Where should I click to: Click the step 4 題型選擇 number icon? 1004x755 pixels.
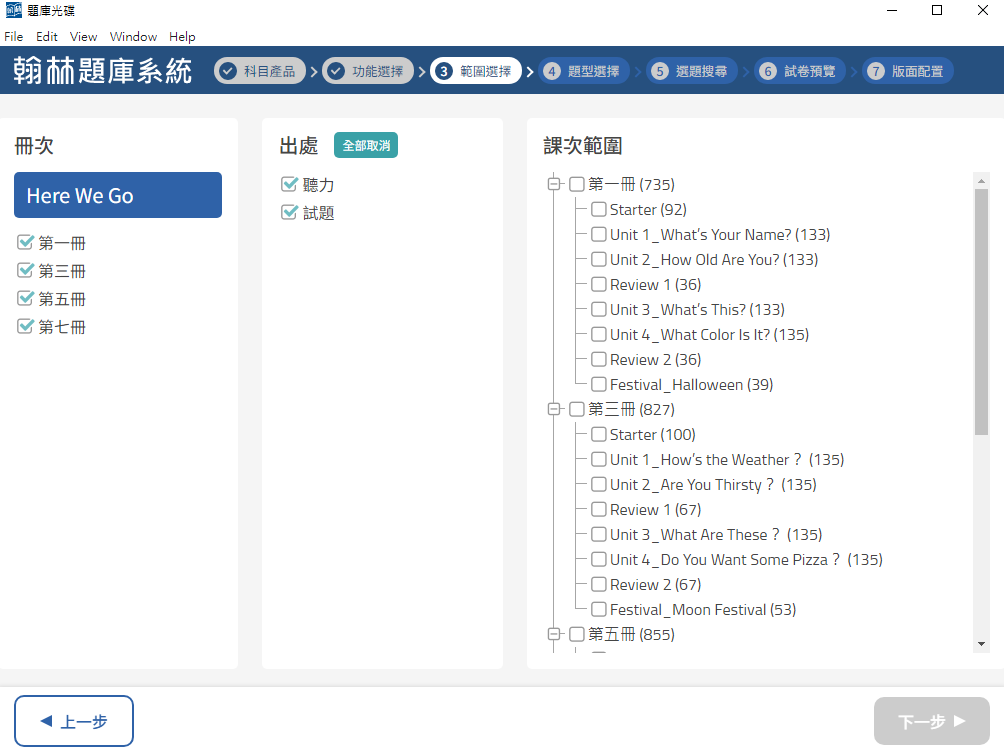point(552,71)
